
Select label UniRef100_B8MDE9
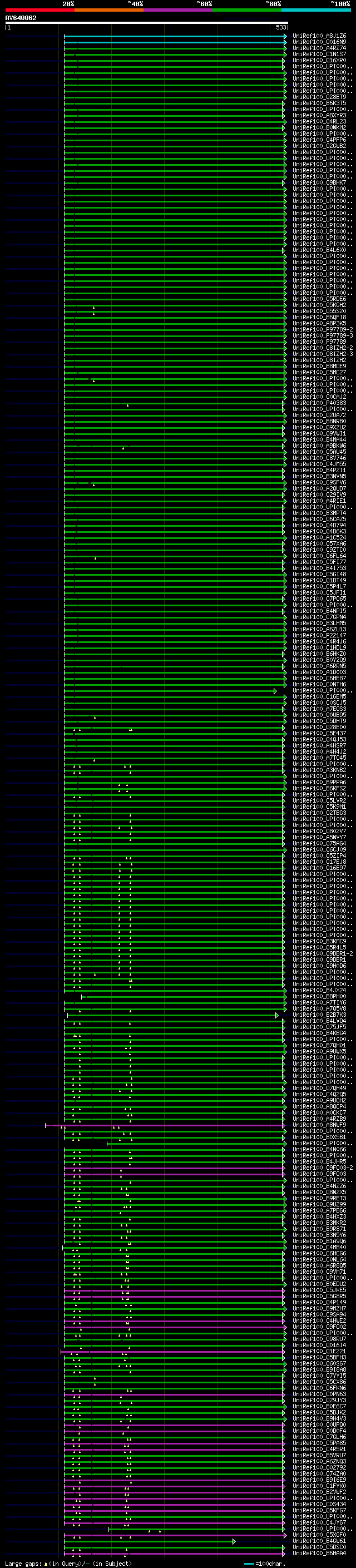(319, 367)
